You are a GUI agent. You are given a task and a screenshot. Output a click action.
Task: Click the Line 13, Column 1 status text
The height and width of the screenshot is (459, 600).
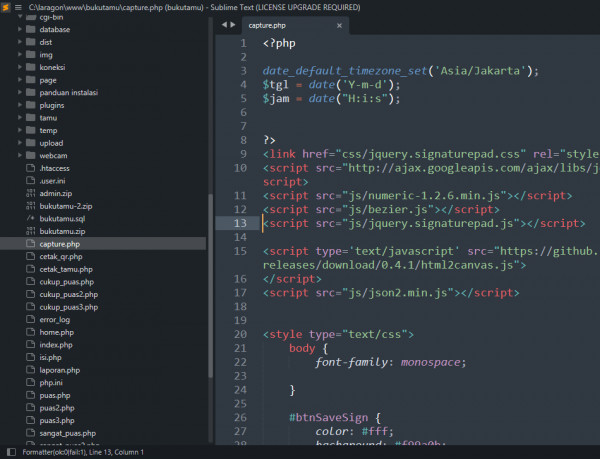(x=116, y=452)
